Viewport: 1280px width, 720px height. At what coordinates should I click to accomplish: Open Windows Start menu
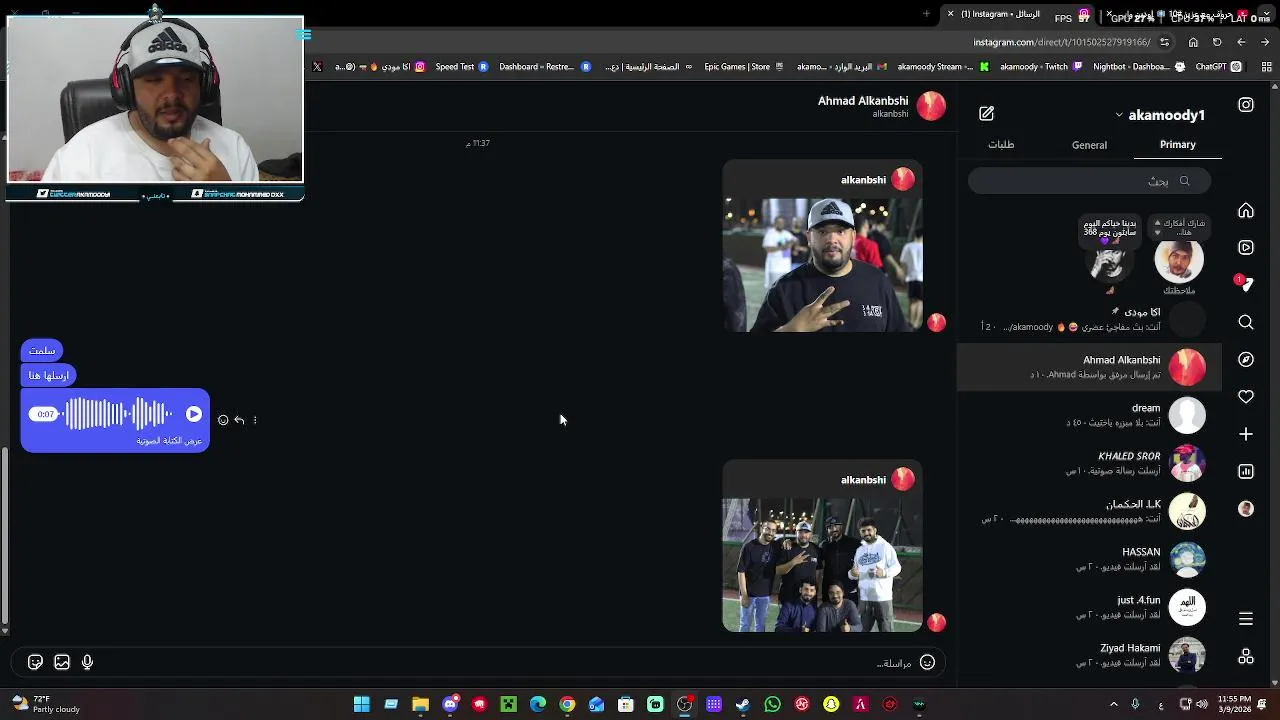[362, 705]
